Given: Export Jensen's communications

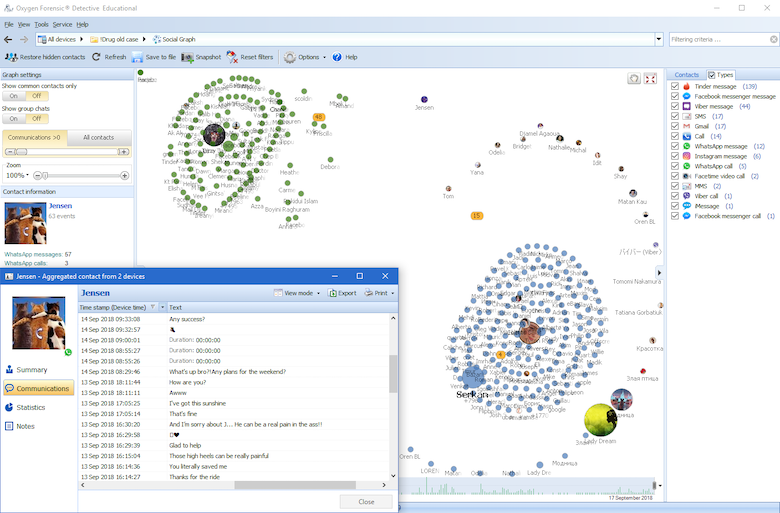Looking at the screenshot, I should [x=342, y=293].
